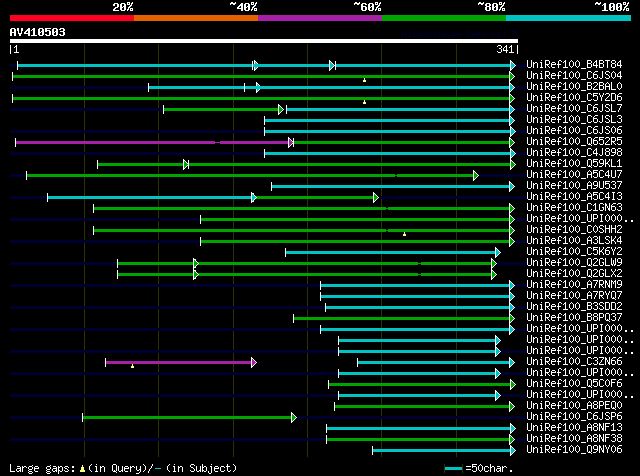Open hit UniRef100_B2BAL0
The image size is (640, 476).
coord(574,87)
